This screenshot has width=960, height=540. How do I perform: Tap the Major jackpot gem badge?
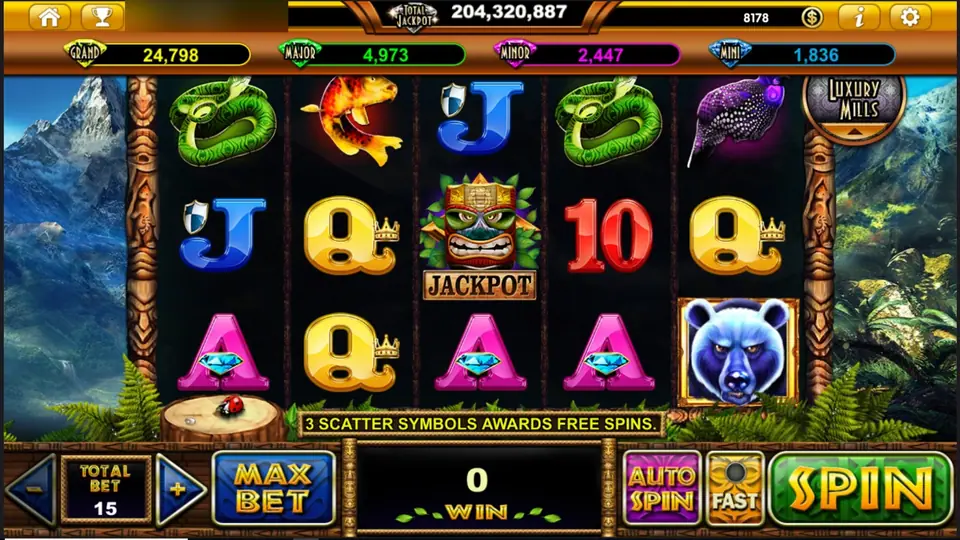coord(299,53)
